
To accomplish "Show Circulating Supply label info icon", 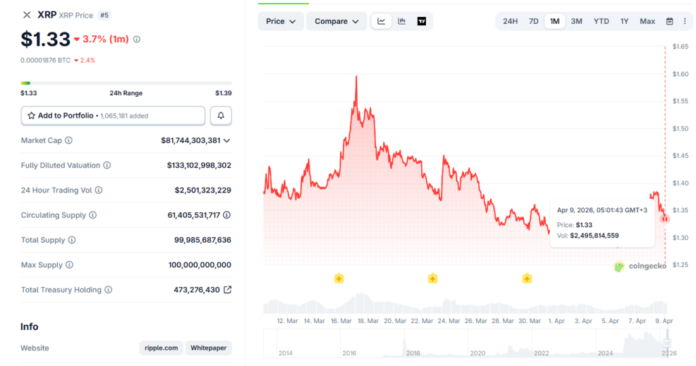I will tap(93, 215).
